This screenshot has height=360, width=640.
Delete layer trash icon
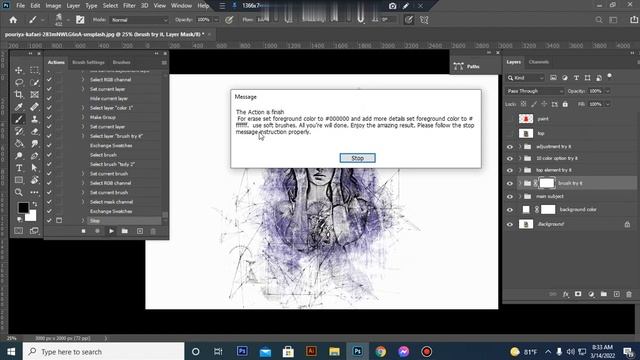pyautogui.click(x=629, y=294)
